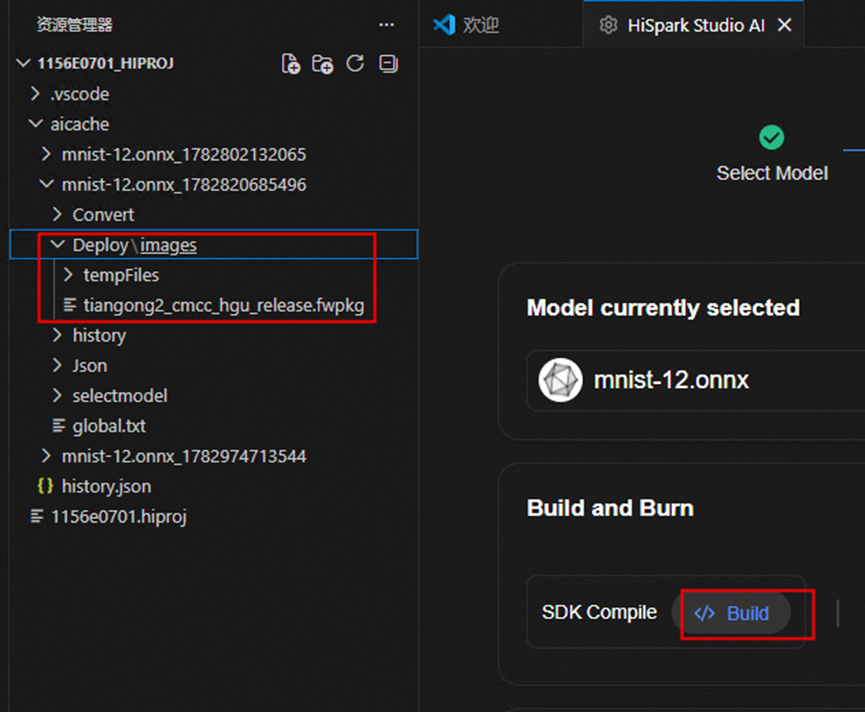Collapse the Deploy\images folder
Viewport: 865px width, 712px height.
[57, 244]
